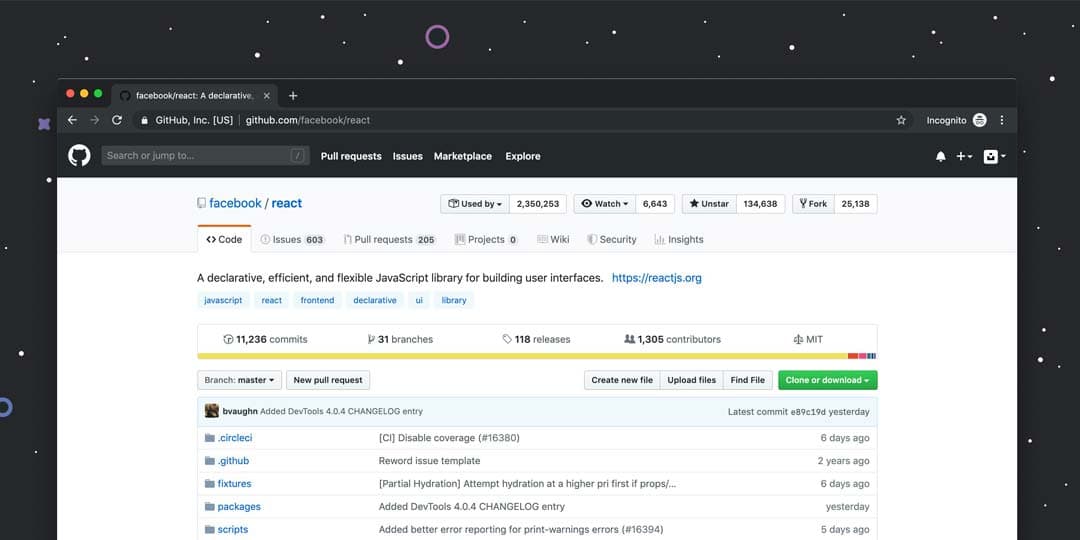
Task: Expand the Branch: master selector
Action: coord(239,380)
